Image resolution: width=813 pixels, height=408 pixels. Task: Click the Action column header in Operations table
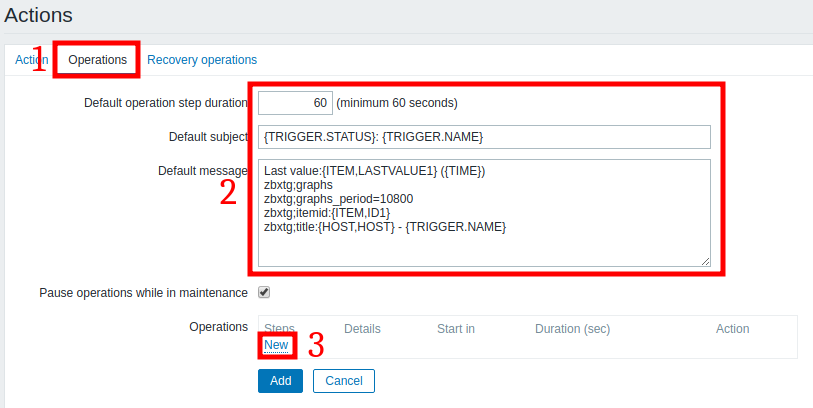[732, 328]
